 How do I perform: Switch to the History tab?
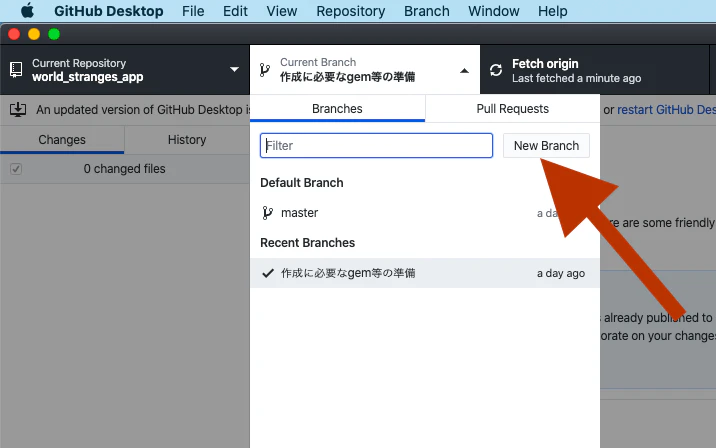pyautogui.click(x=187, y=140)
